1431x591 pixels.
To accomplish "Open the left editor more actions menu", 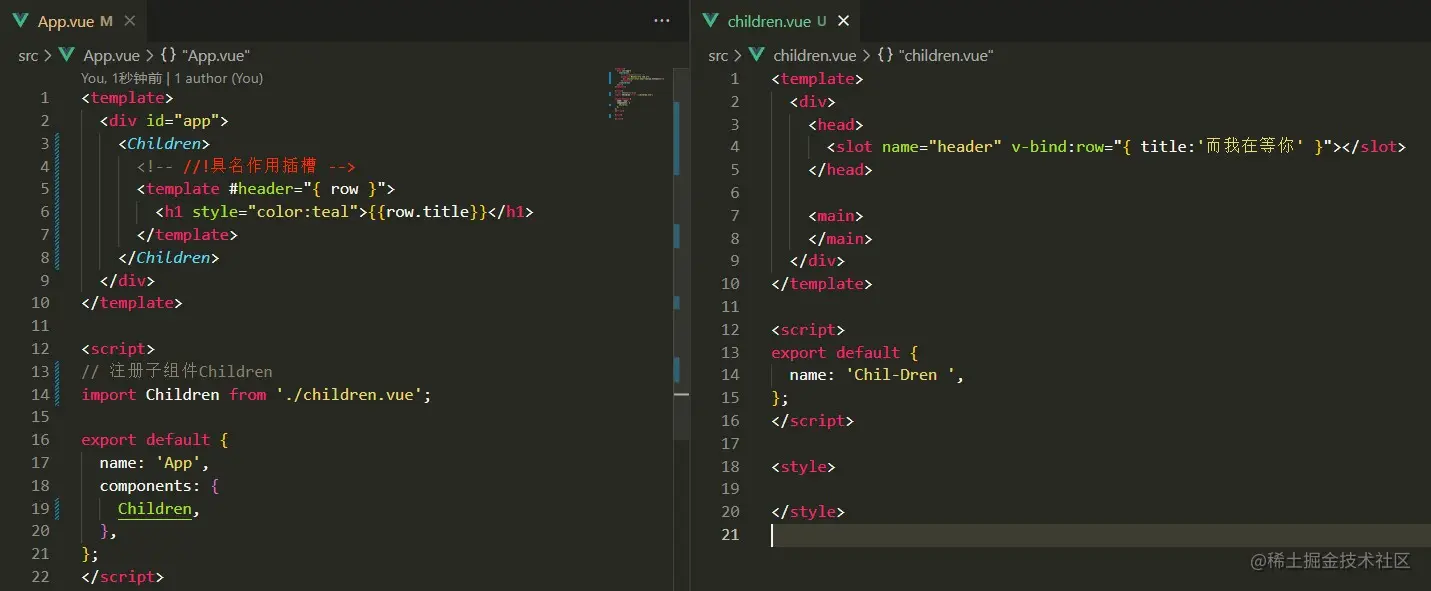I will (662, 21).
